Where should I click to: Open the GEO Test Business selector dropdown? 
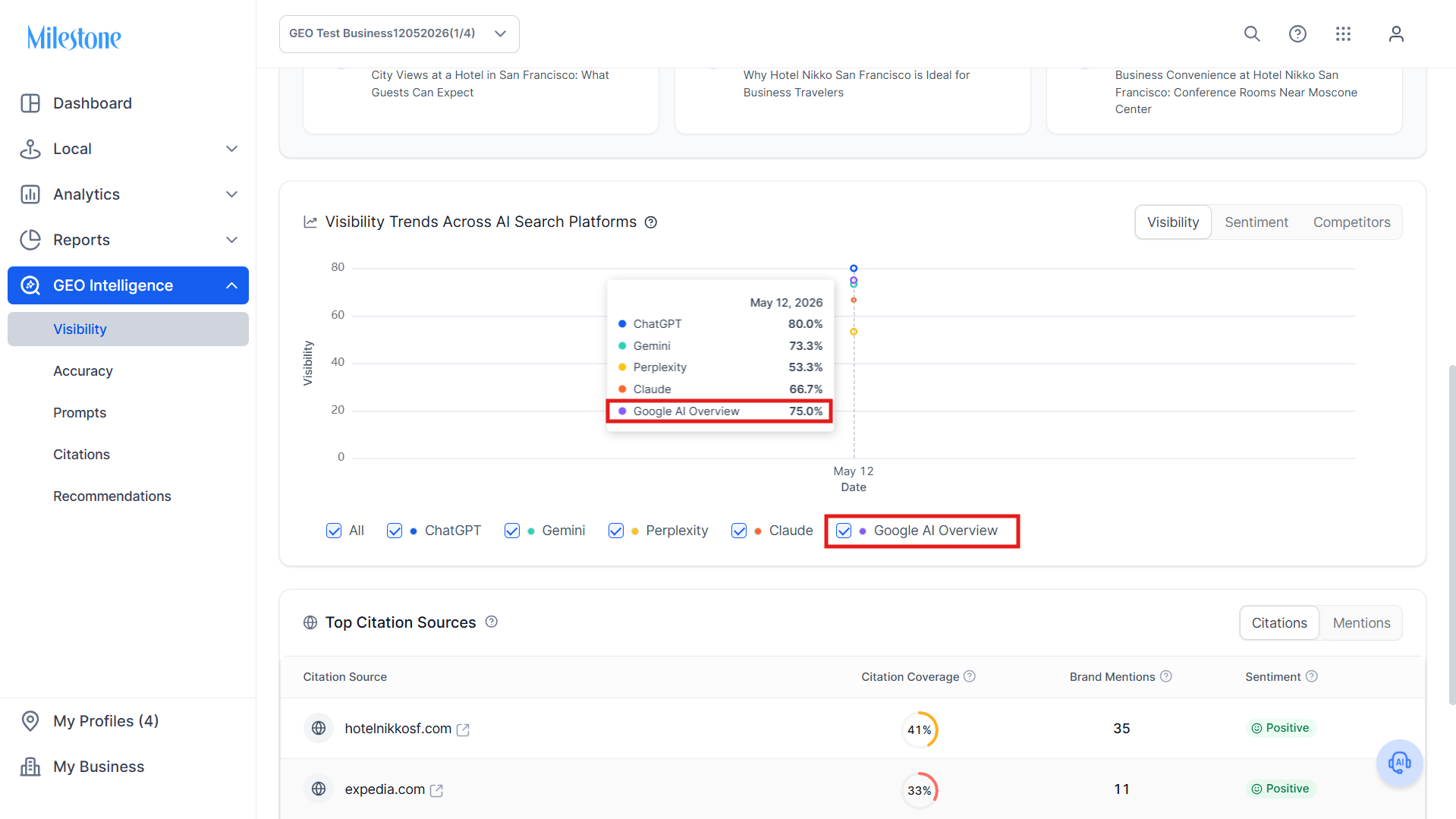(x=399, y=34)
